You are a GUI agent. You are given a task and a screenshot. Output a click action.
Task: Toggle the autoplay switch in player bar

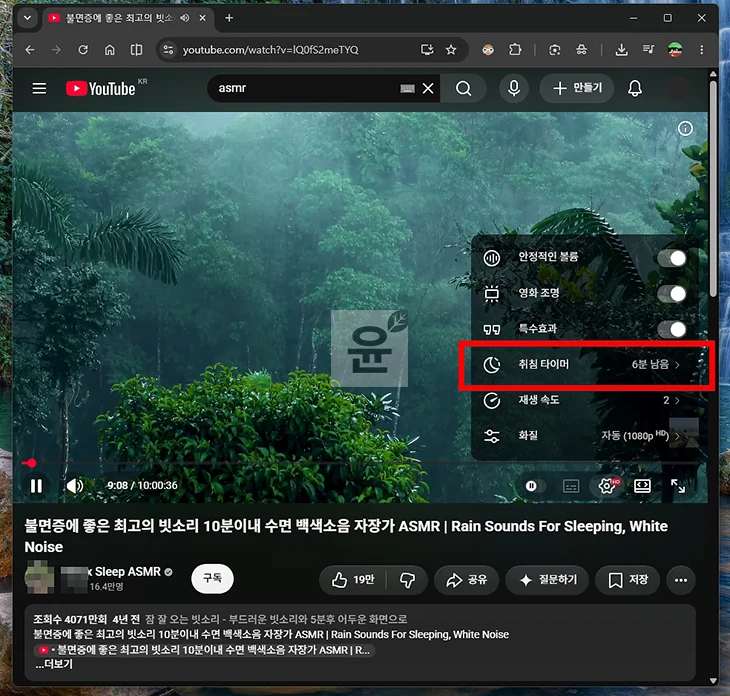click(x=534, y=486)
